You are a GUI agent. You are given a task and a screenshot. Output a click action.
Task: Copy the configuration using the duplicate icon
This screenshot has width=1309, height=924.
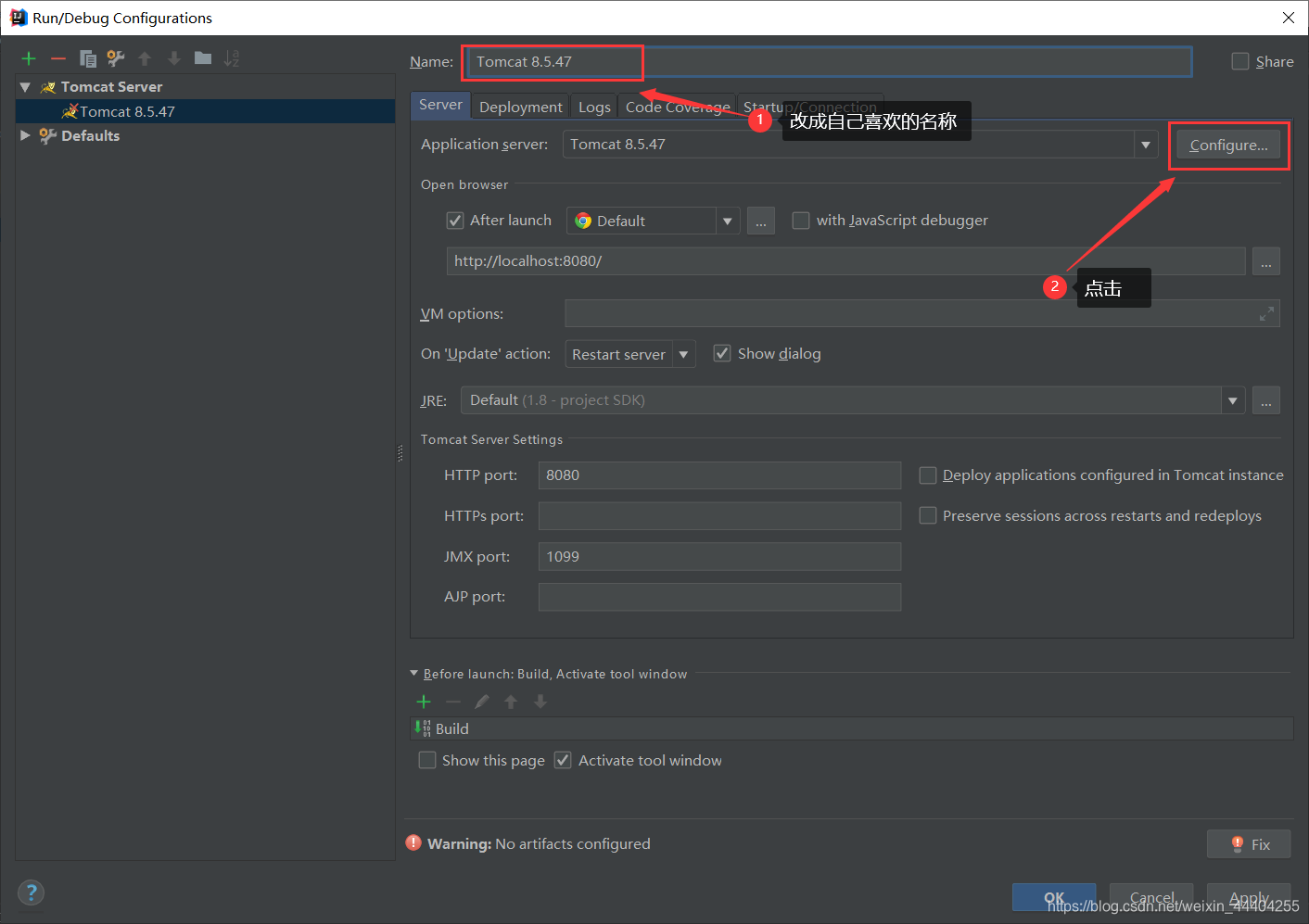click(88, 58)
